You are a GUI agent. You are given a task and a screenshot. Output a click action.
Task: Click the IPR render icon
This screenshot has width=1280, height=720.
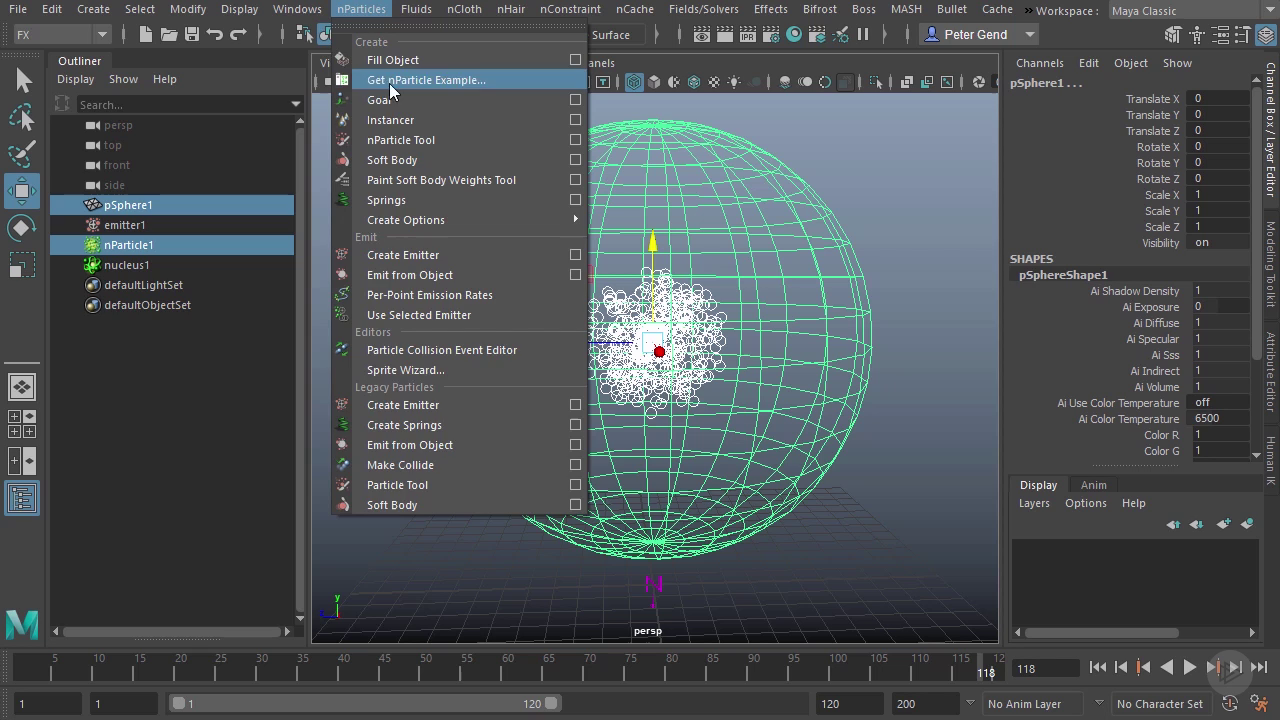pos(748,34)
